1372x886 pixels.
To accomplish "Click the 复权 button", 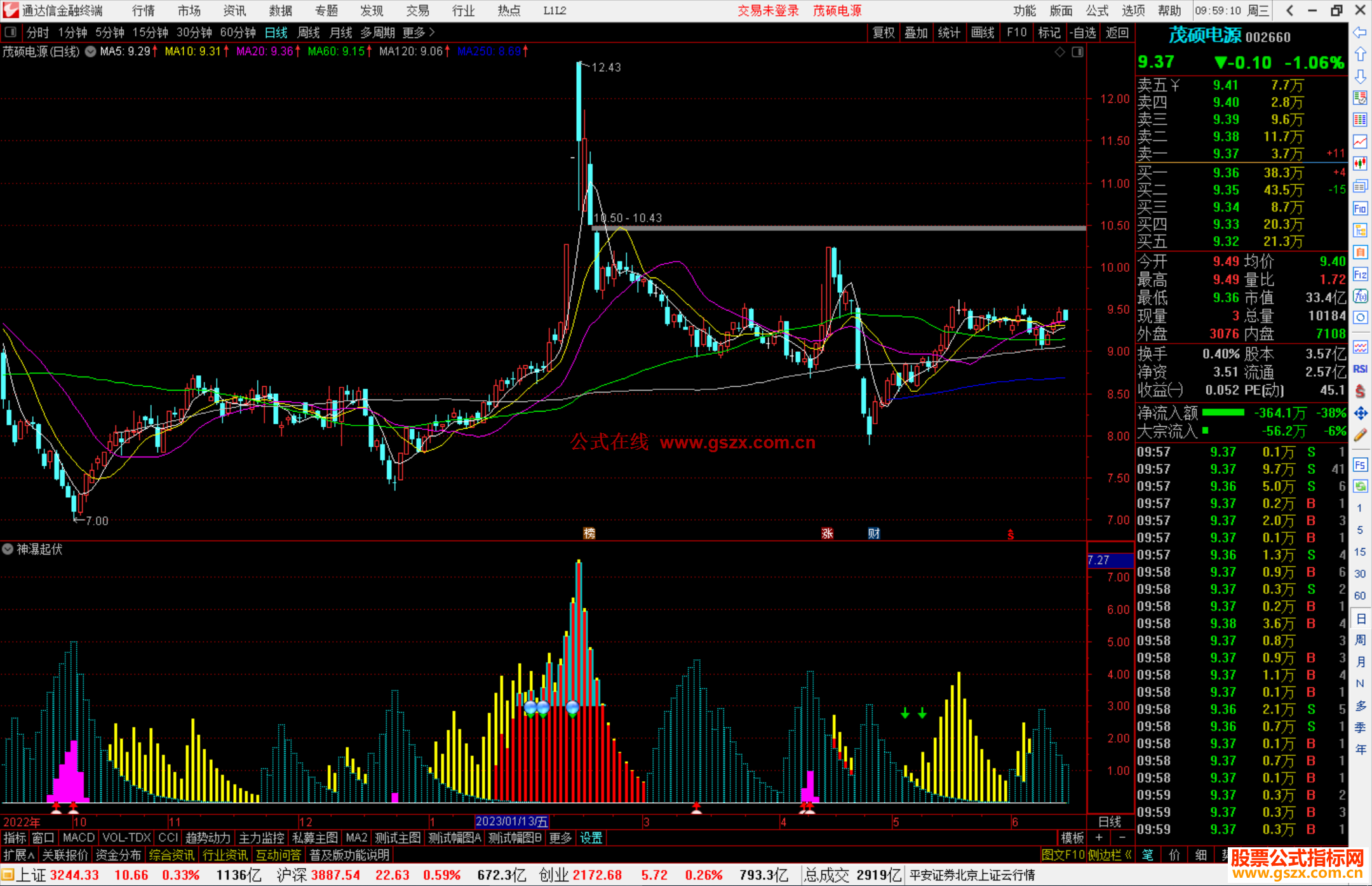I will [883, 32].
